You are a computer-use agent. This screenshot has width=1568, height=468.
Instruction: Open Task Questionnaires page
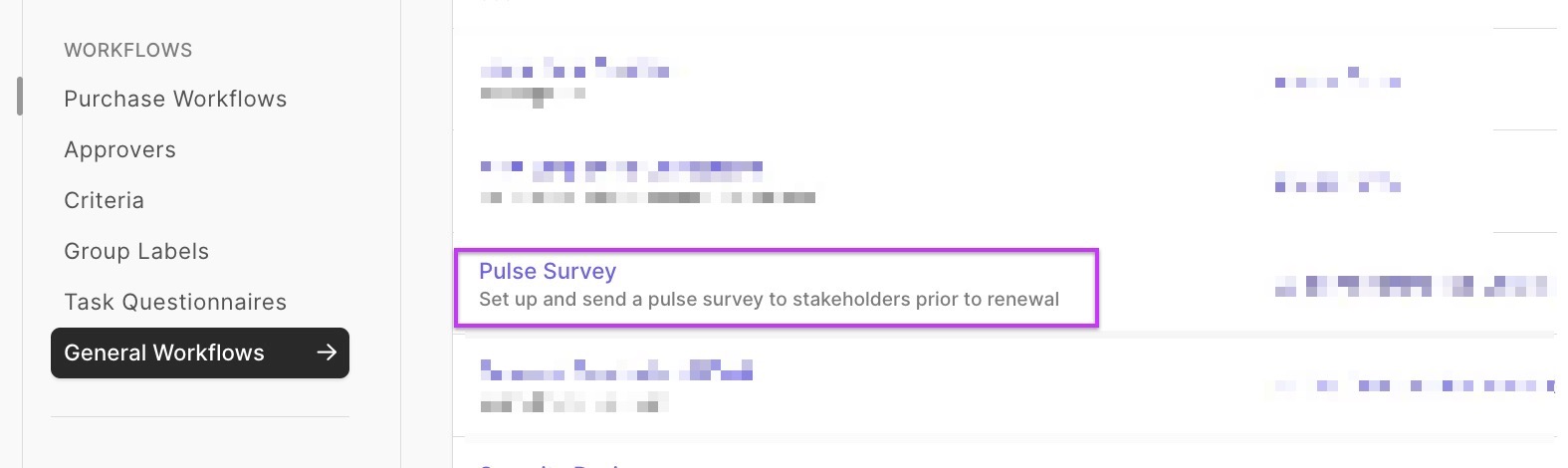pos(175,302)
